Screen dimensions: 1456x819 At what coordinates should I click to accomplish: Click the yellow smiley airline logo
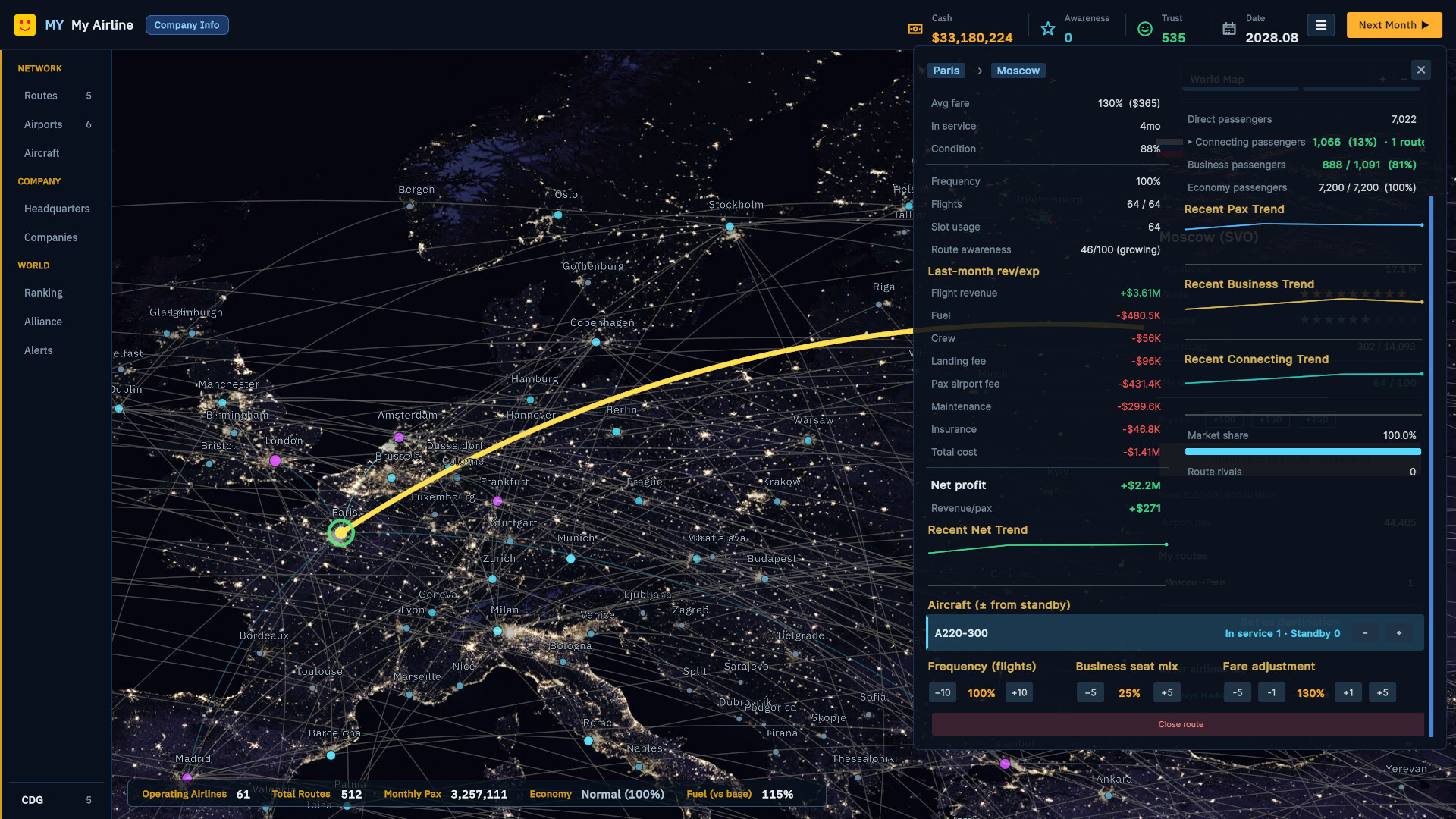[x=25, y=25]
